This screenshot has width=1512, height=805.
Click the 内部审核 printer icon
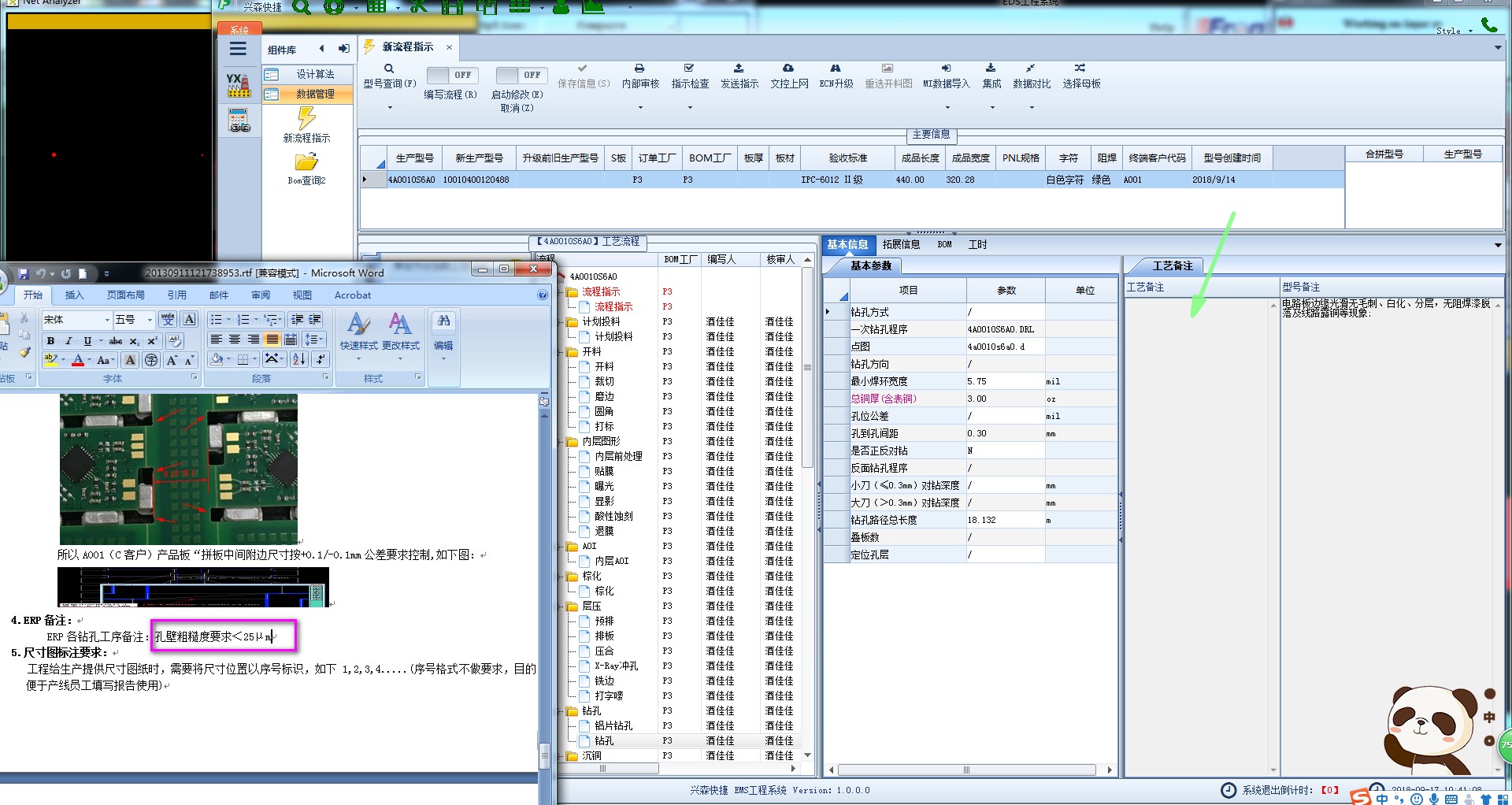tap(639, 69)
